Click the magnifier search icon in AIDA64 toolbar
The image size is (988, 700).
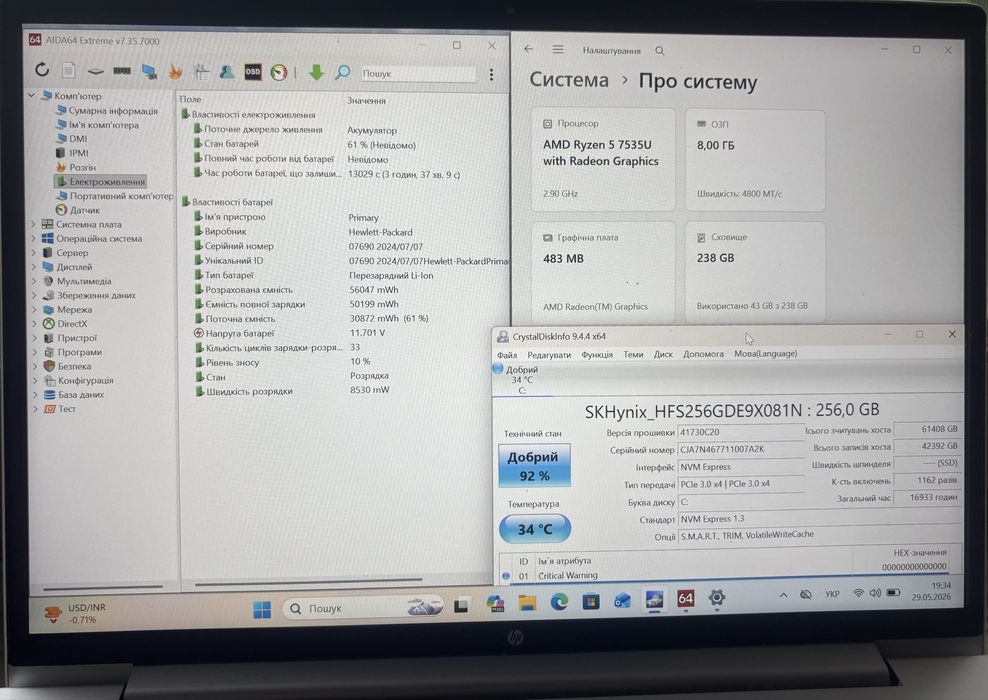click(x=342, y=72)
